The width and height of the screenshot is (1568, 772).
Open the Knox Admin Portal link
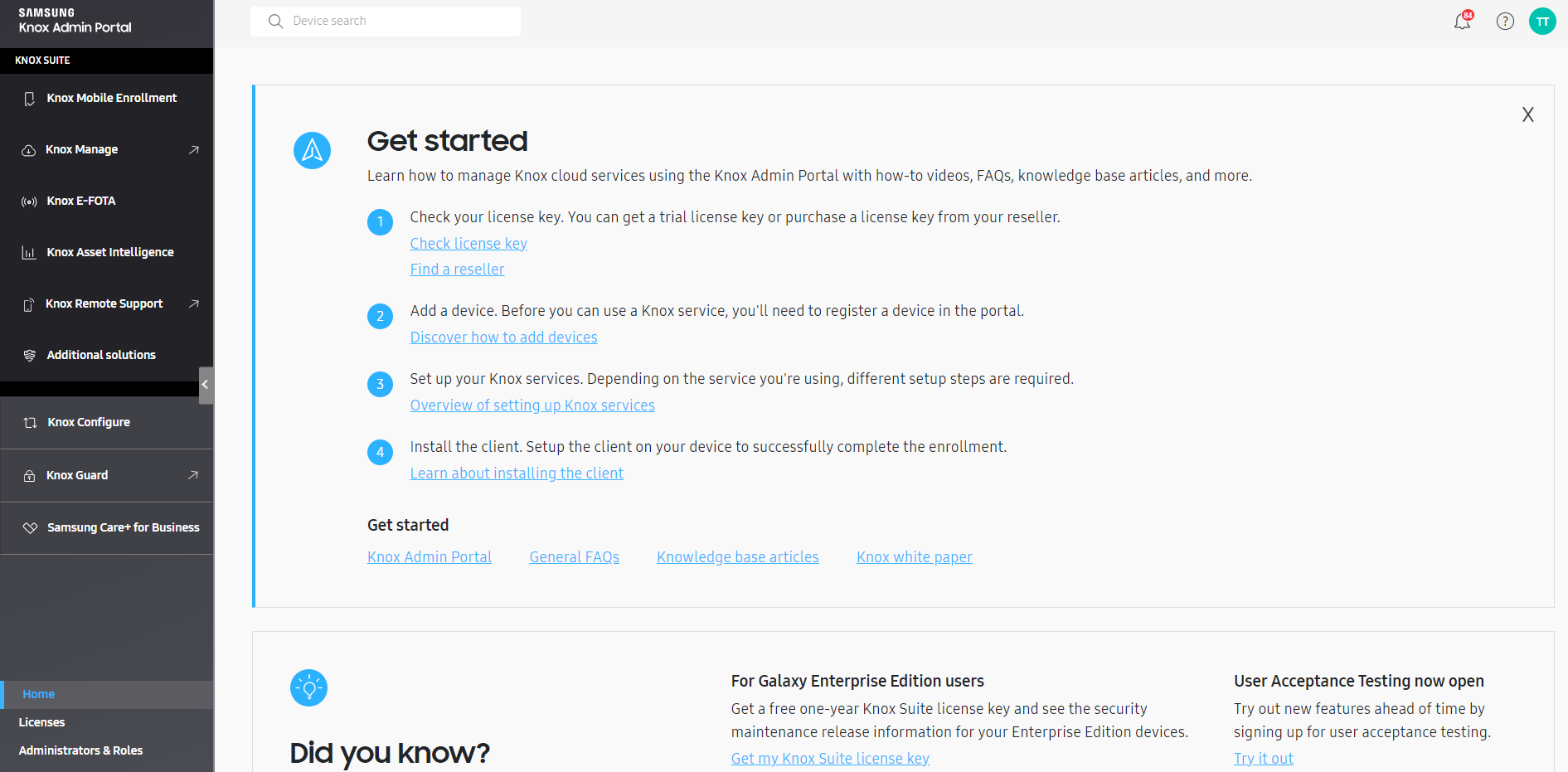coord(430,557)
